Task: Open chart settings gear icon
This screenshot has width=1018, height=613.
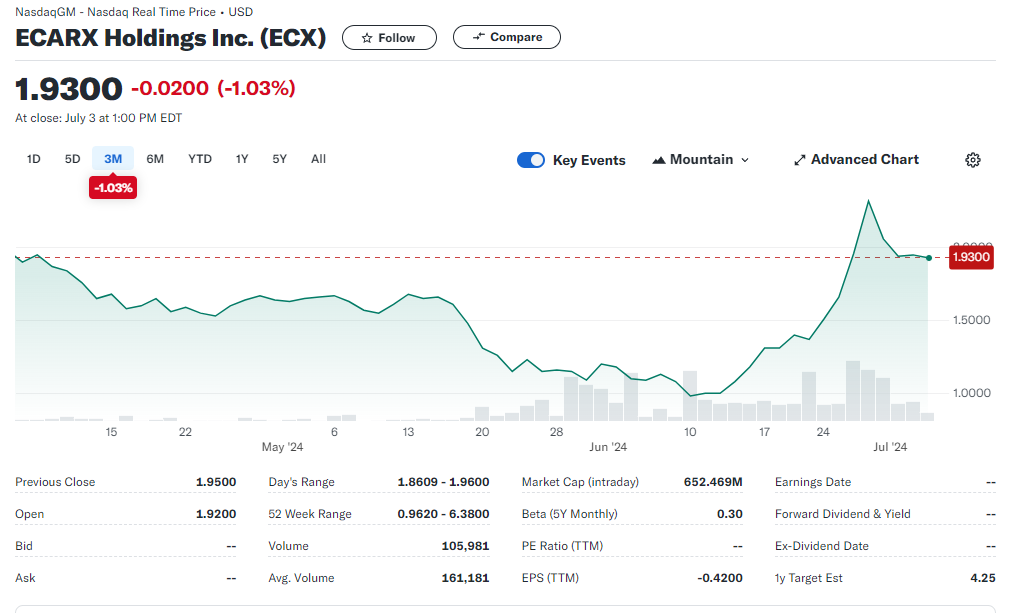Action: 973,160
